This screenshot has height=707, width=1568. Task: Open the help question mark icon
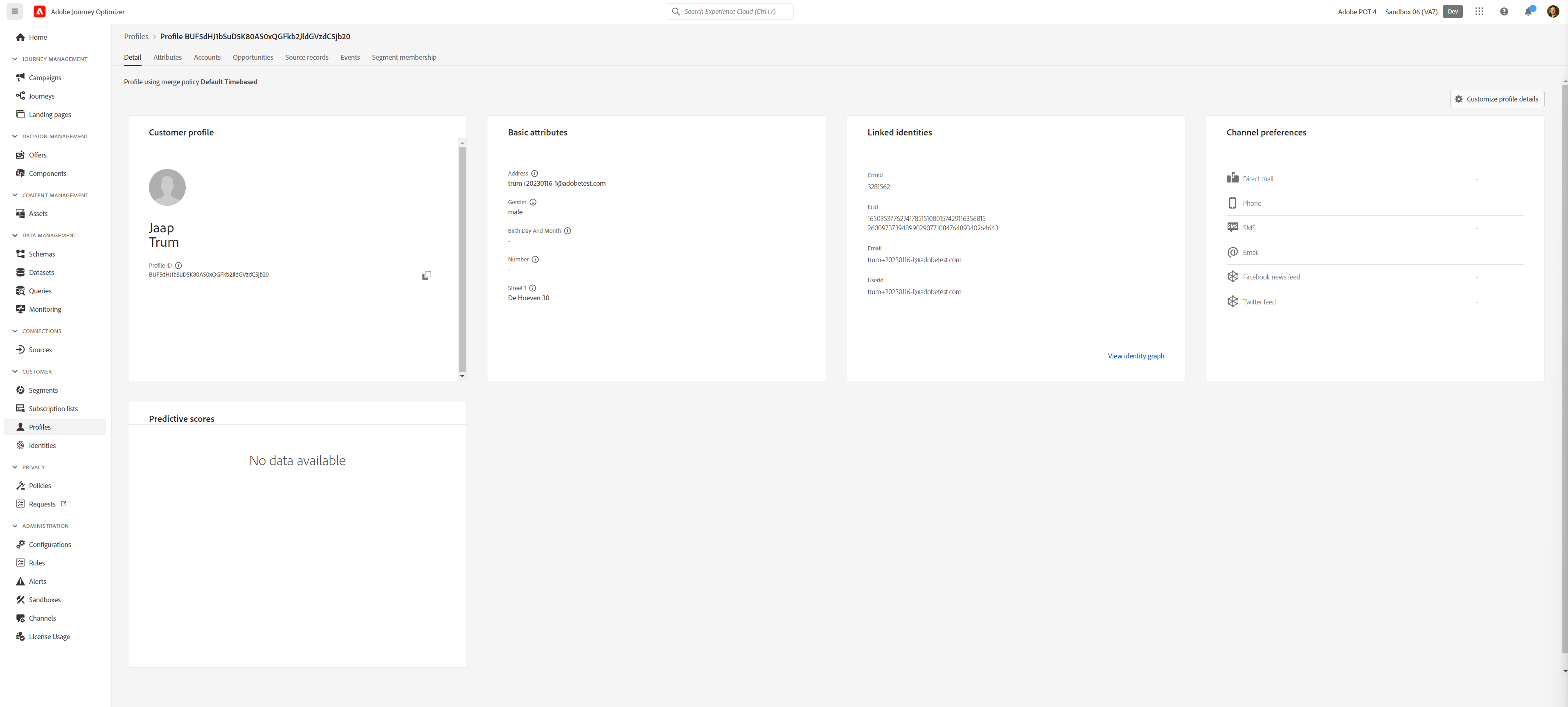[x=1504, y=11]
